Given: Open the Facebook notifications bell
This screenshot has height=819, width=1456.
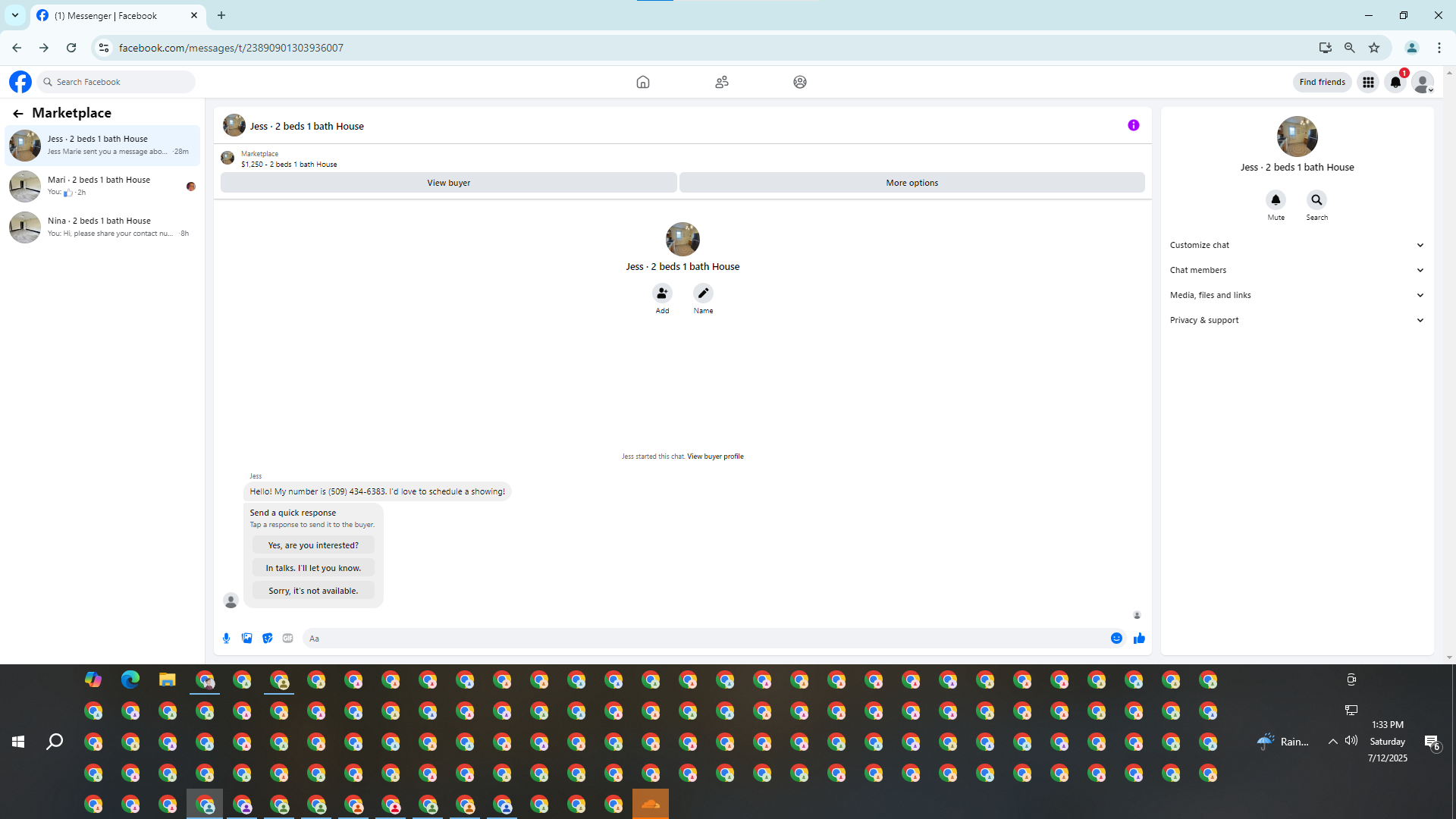Looking at the screenshot, I should tap(1395, 82).
